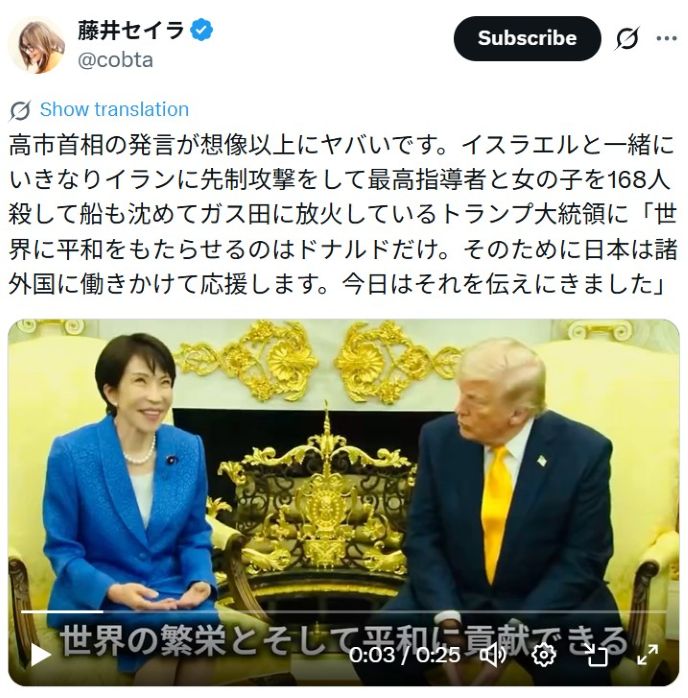Image resolution: width=688 pixels, height=698 pixels.
Task: Visit the @cobta handle link
Action: 115,60
